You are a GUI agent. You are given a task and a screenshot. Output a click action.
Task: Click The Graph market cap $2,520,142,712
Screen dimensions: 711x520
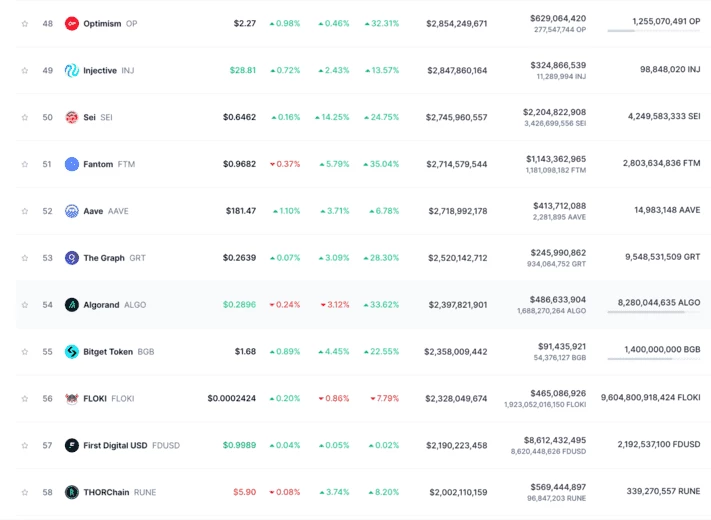(458, 258)
